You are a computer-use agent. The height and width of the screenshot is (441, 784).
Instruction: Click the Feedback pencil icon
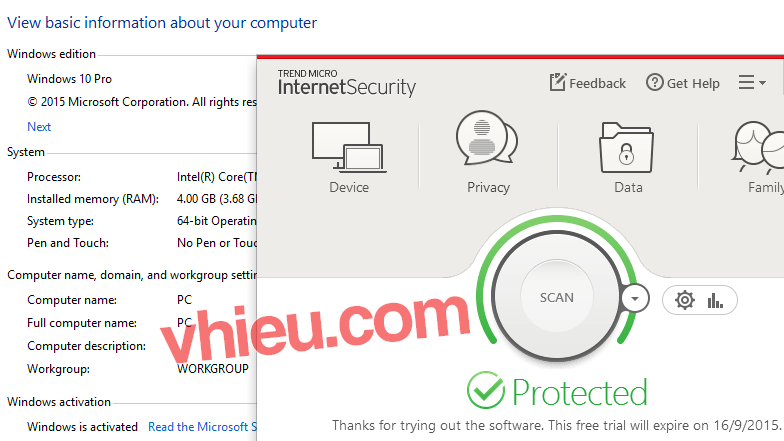click(x=558, y=82)
